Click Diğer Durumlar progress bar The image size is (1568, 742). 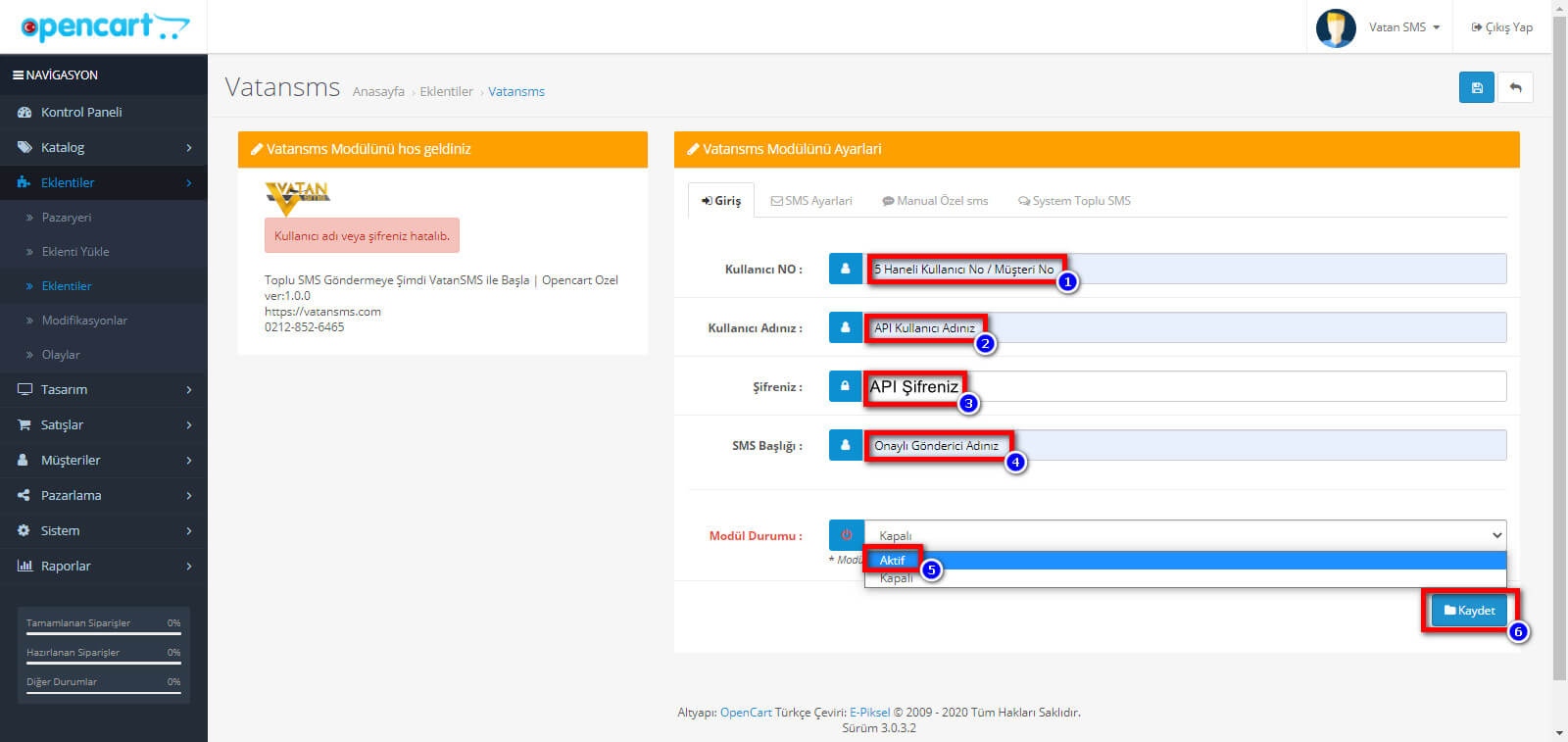tap(103, 693)
